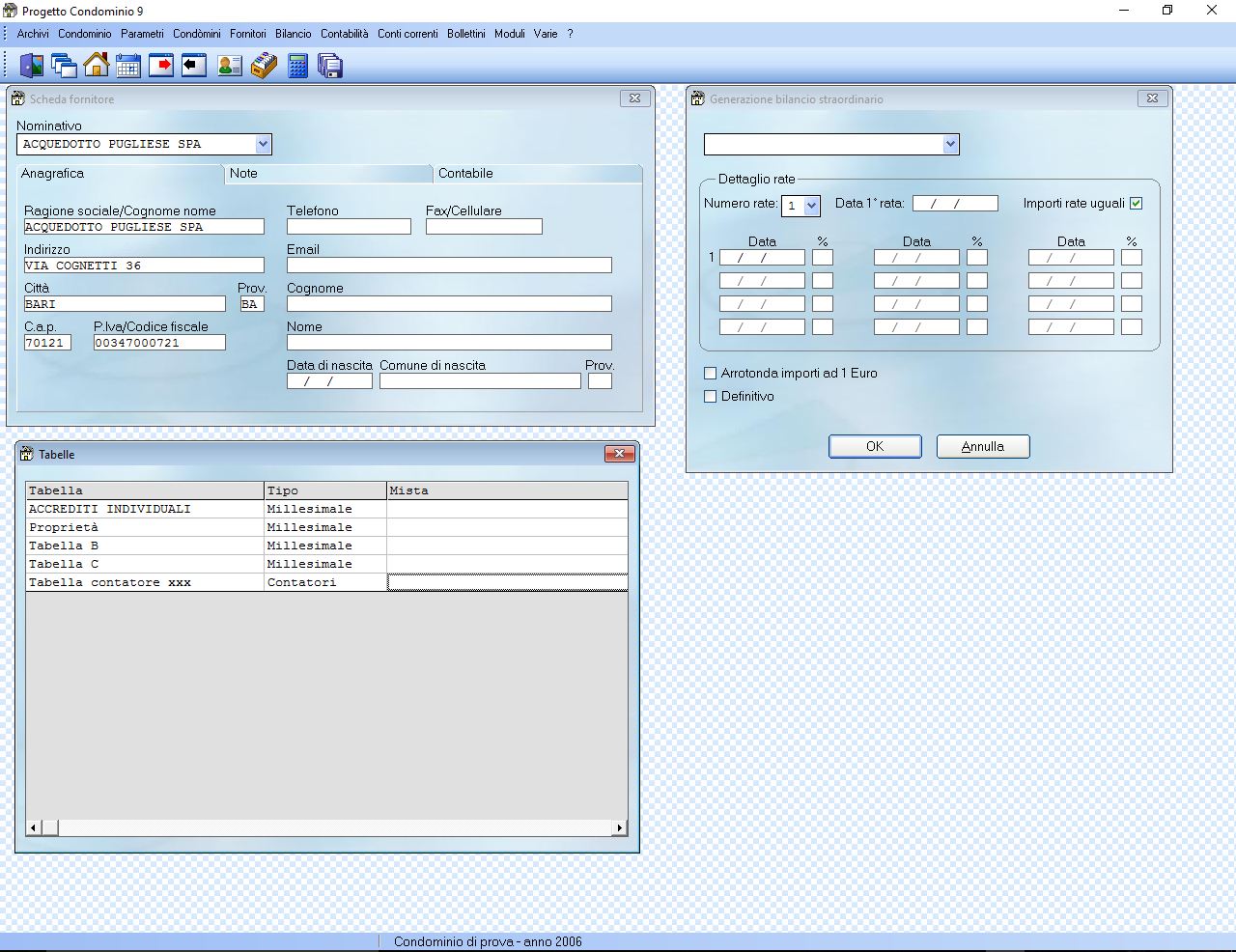Open the Bilancio menu

(294, 34)
